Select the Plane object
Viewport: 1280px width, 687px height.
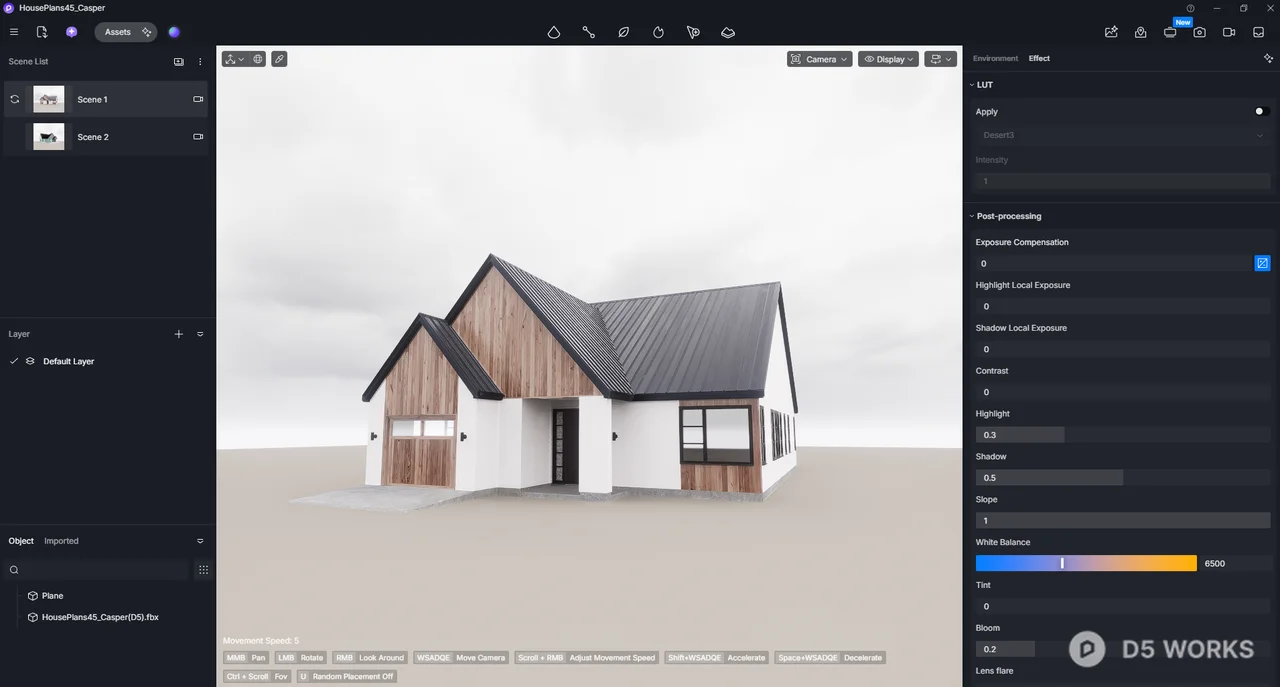[52, 596]
